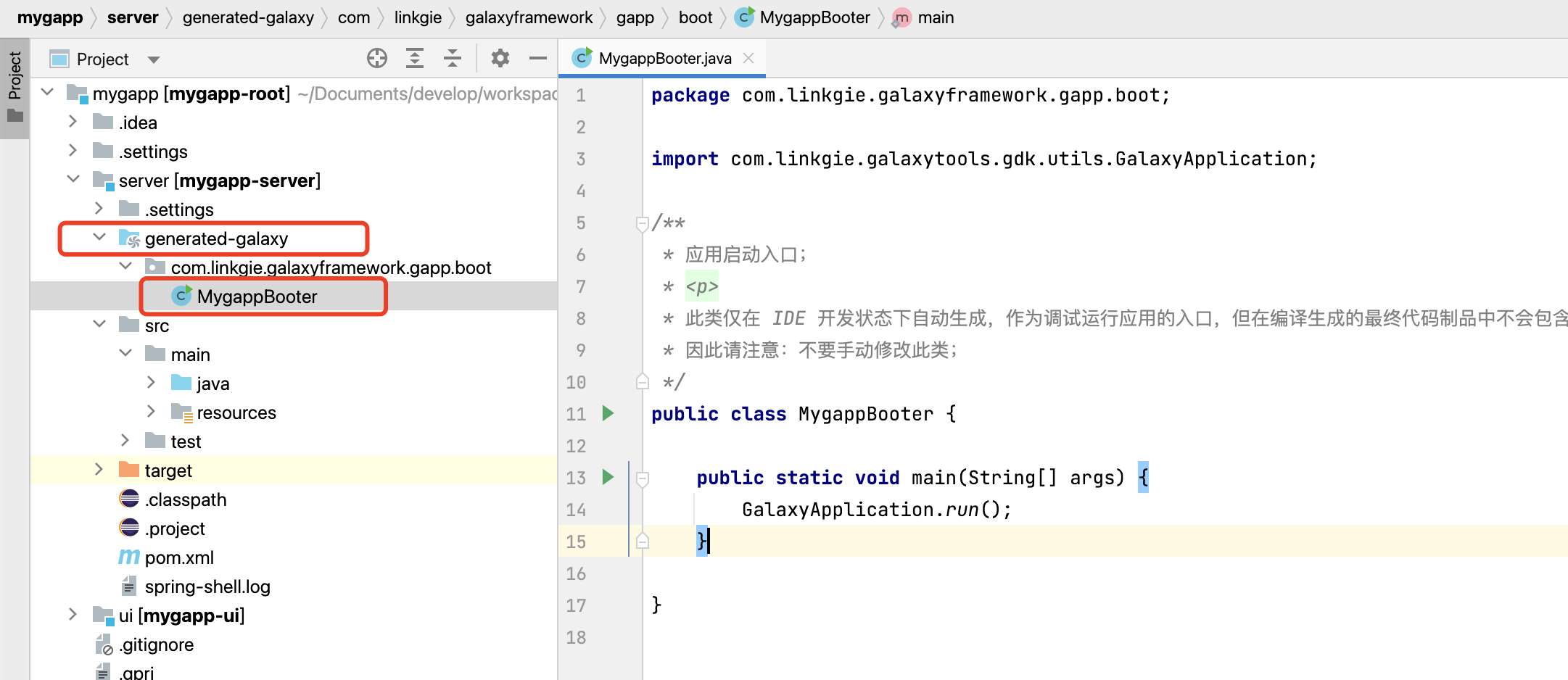
Task: Select the .idea folder row
Action: coord(294,123)
